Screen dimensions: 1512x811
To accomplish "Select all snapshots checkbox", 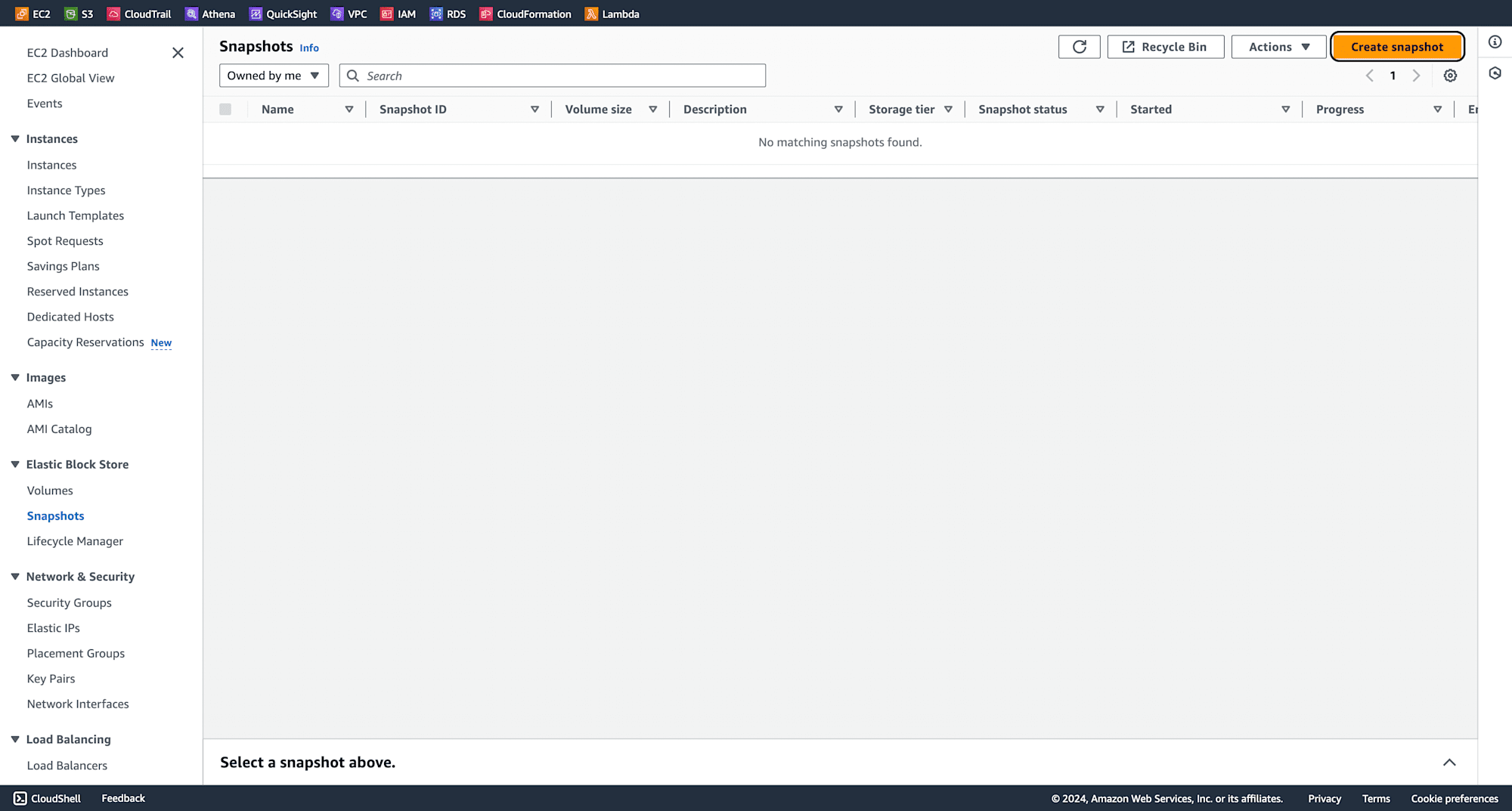I will (225, 109).
